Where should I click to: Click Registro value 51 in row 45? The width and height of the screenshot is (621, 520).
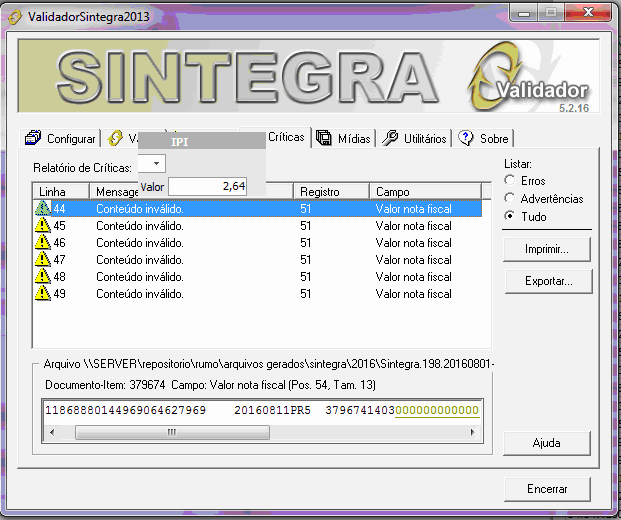tap(305, 226)
